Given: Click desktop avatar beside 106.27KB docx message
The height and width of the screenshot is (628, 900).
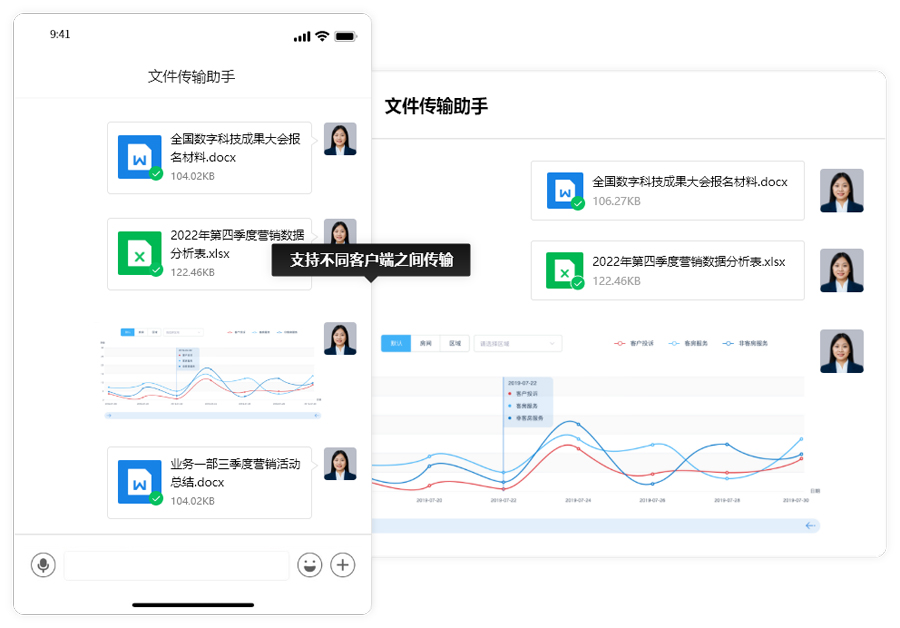Looking at the screenshot, I should 841,191.
